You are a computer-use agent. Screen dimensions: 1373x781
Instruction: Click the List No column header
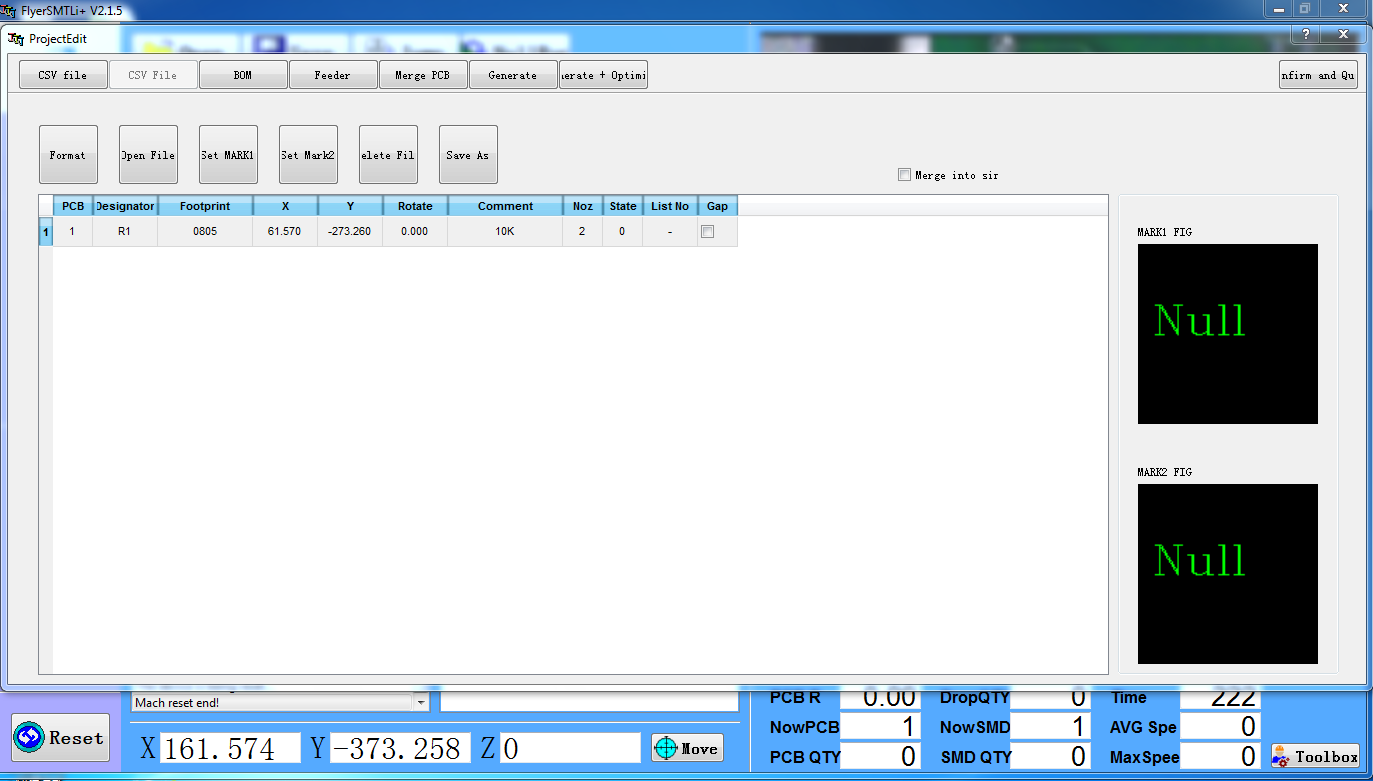(670, 206)
